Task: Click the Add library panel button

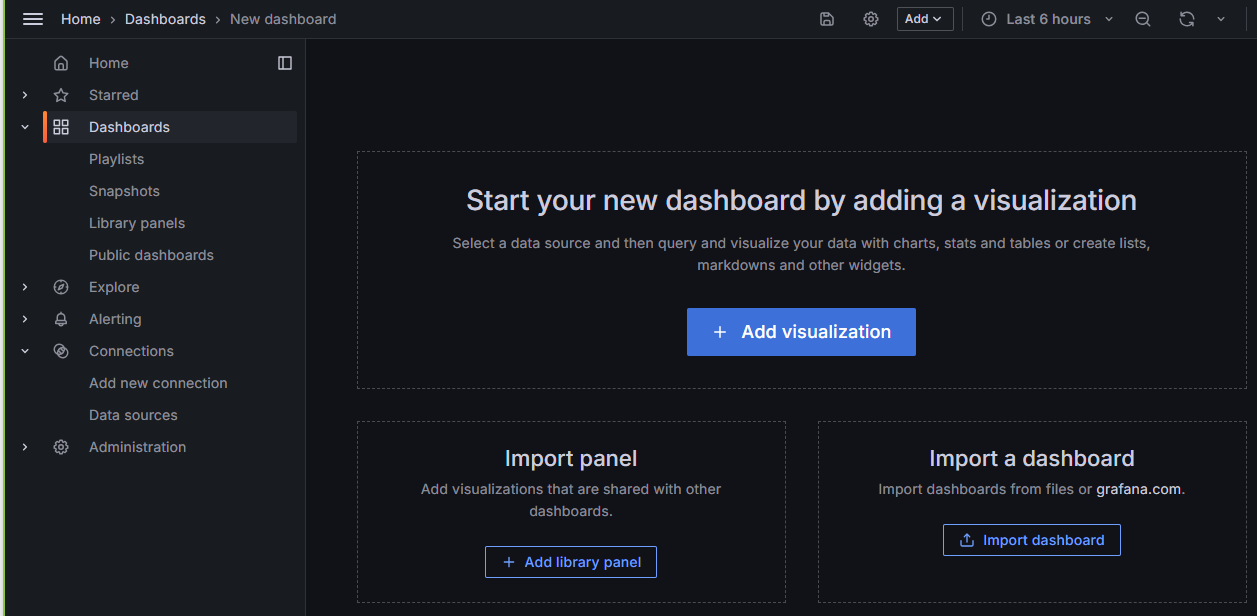Action: pyautogui.click(x=571, y=562)
